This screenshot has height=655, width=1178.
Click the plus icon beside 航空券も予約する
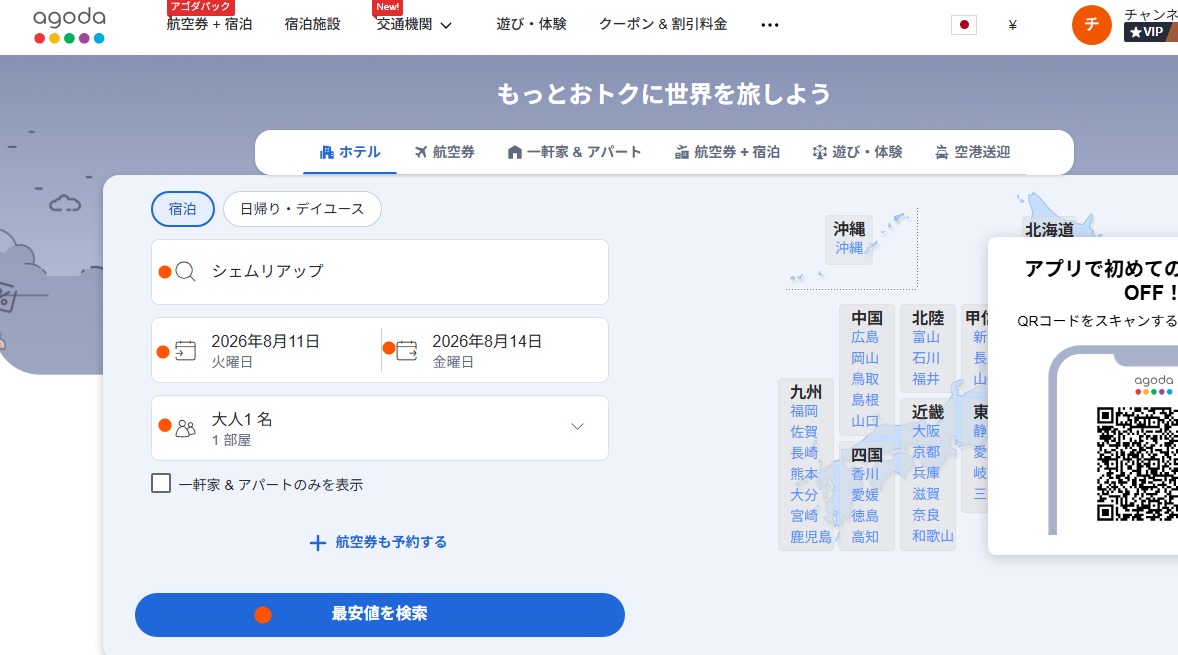point(318,543)
